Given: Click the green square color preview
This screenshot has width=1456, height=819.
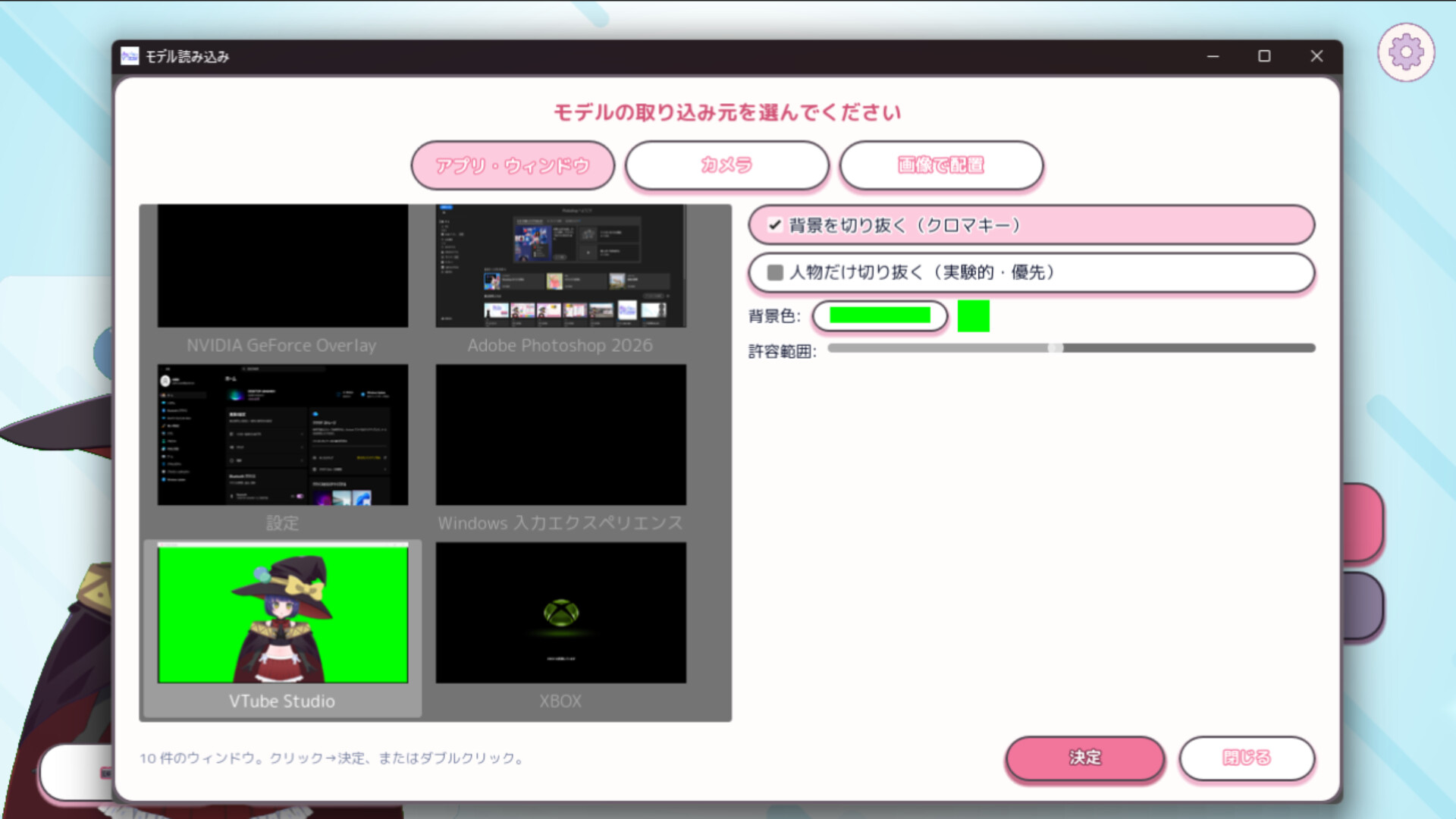Looking at the screenshot, I should pos(974,315).
